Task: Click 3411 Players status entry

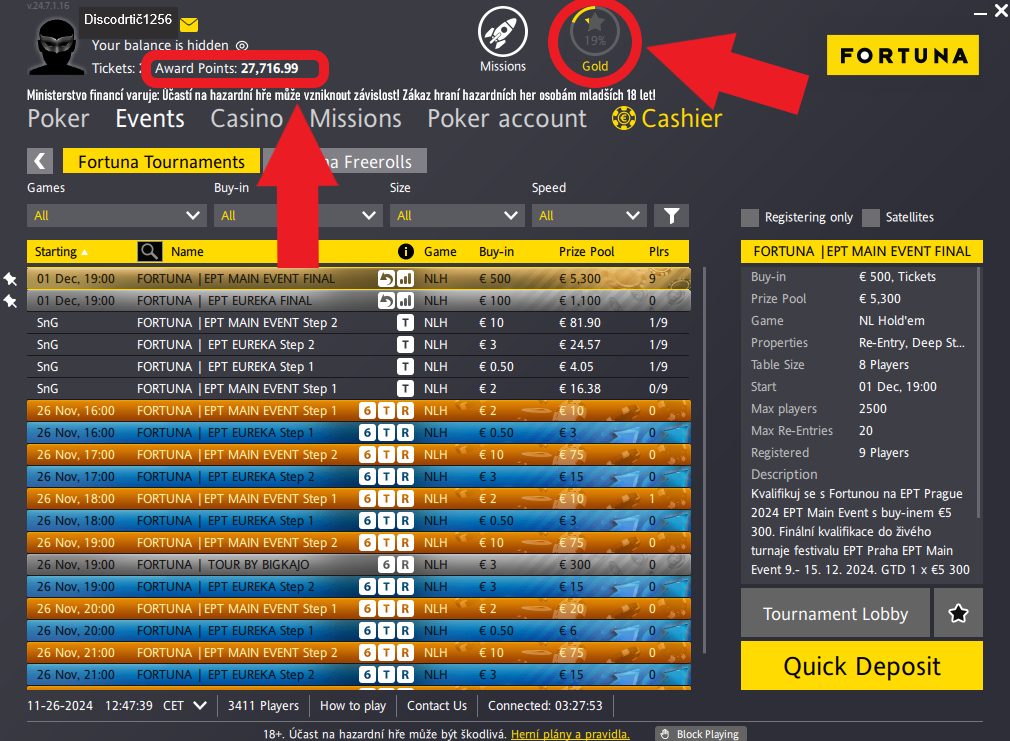Action: [x=263, y=706]
